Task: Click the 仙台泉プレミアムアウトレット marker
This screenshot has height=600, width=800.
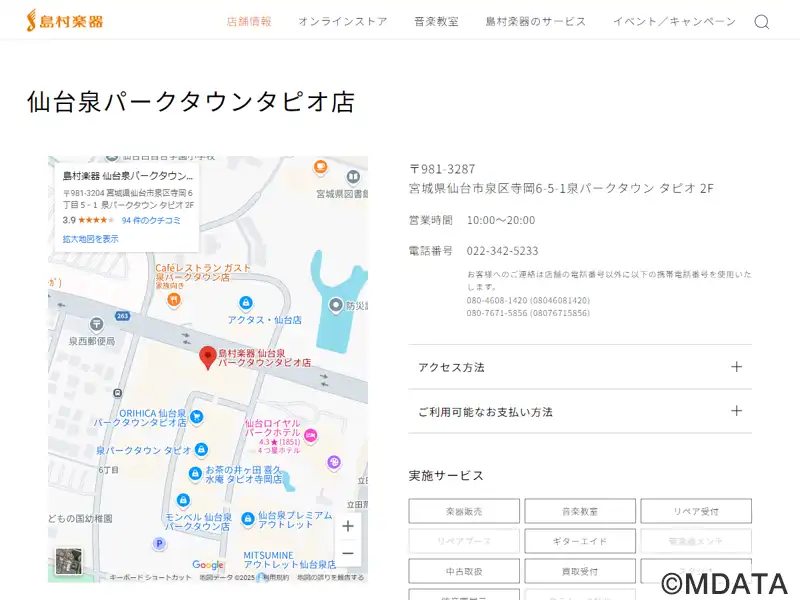Action: (x=248, y=519)
